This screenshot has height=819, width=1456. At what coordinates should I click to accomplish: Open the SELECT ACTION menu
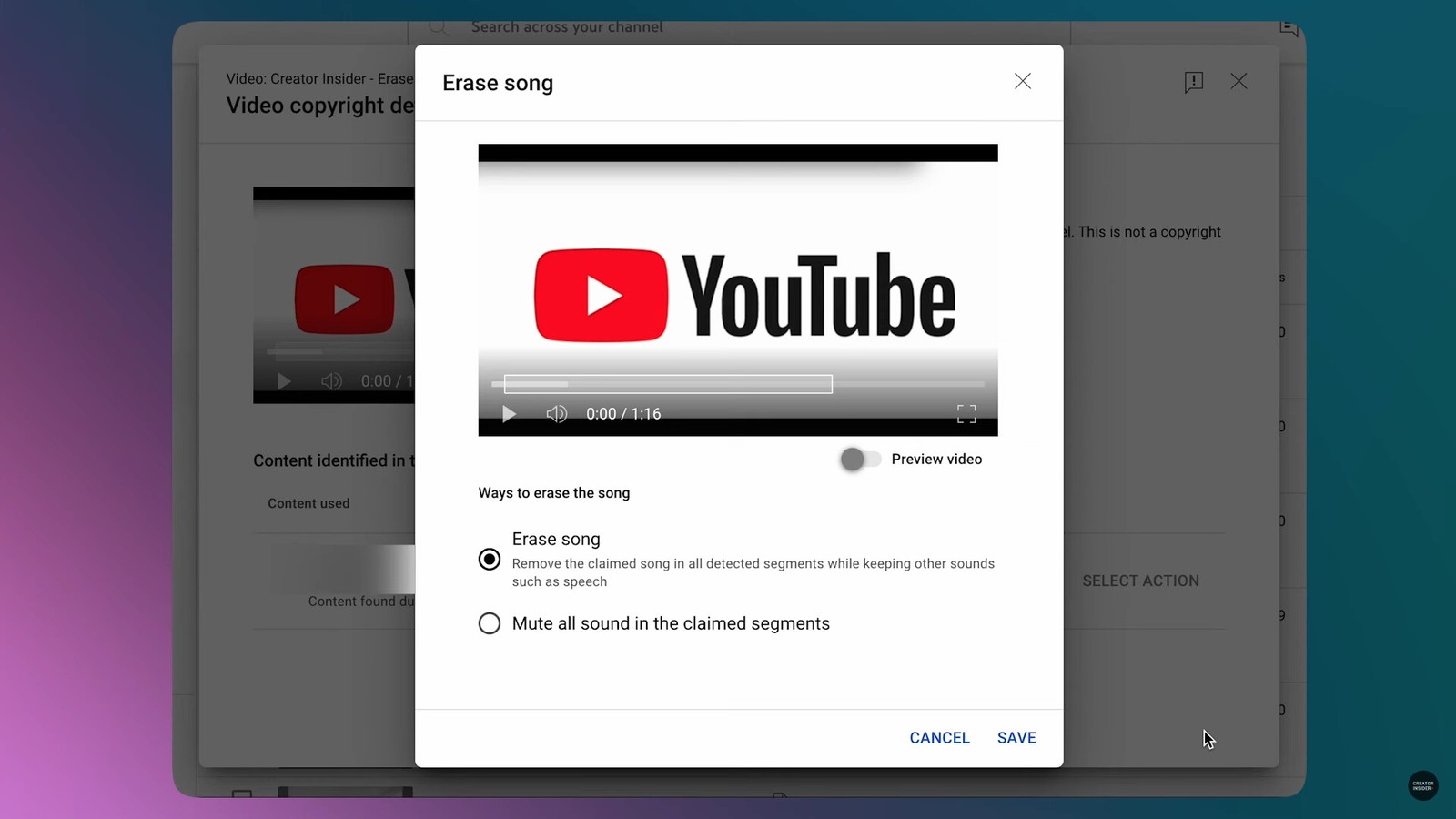(x=1140, y=581)
